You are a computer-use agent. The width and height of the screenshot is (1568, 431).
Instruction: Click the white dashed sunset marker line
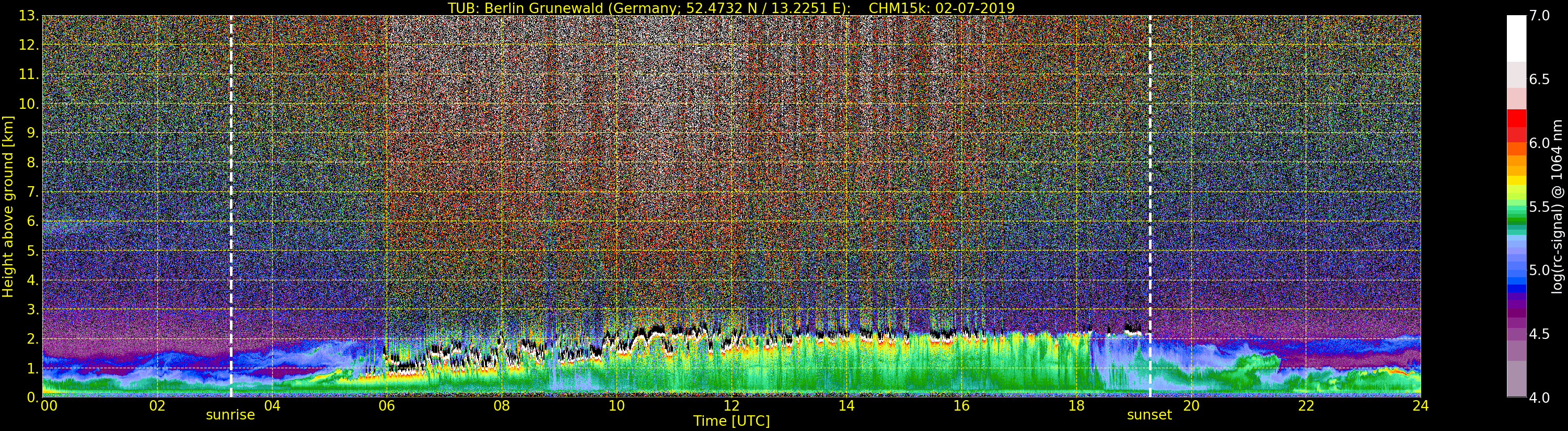coord(1150,207)
